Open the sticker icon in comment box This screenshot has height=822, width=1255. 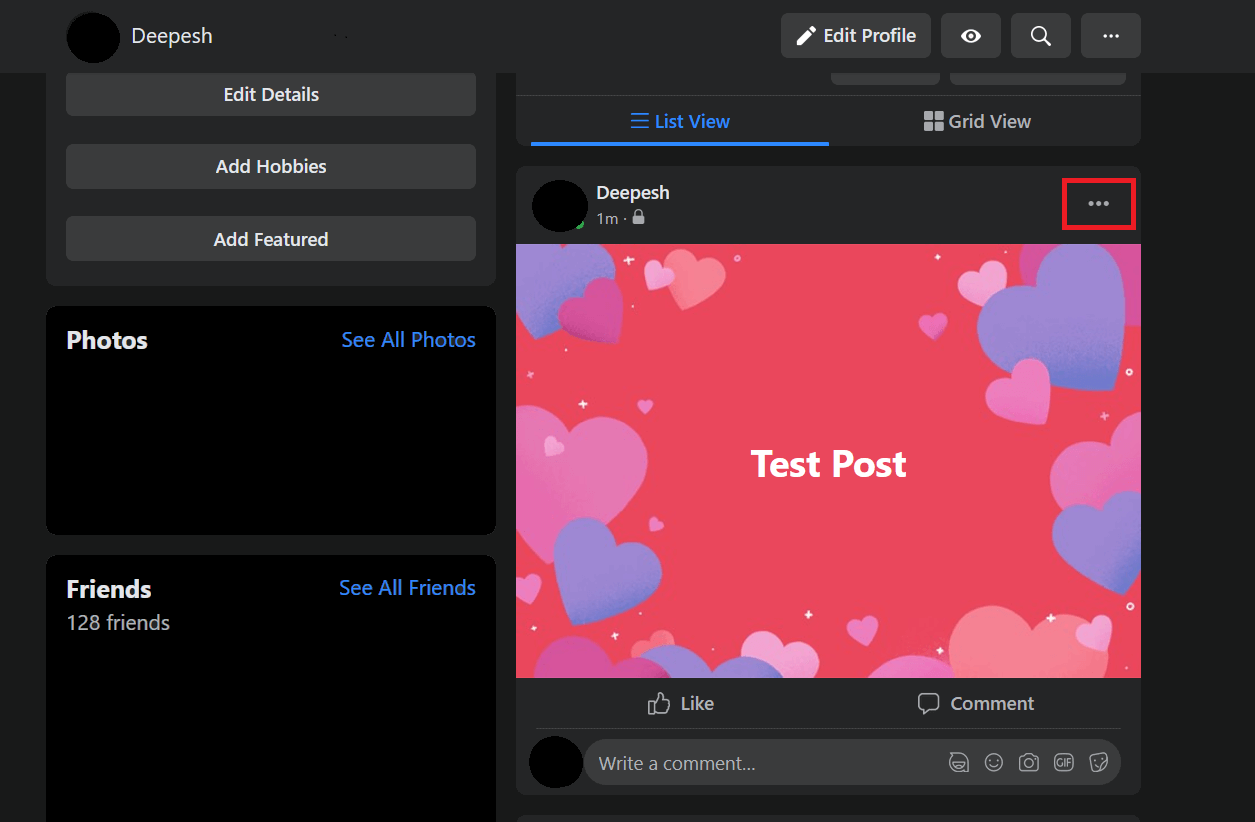1098,763
